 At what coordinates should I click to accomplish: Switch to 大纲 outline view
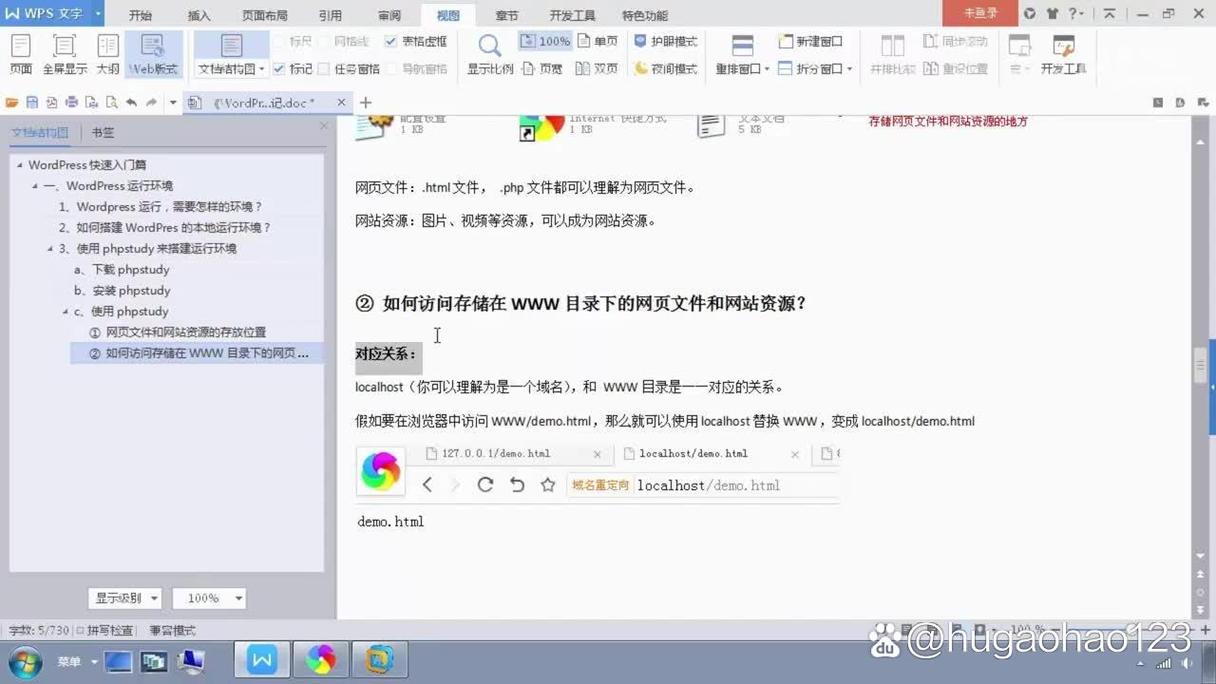[x=107, y=53]
